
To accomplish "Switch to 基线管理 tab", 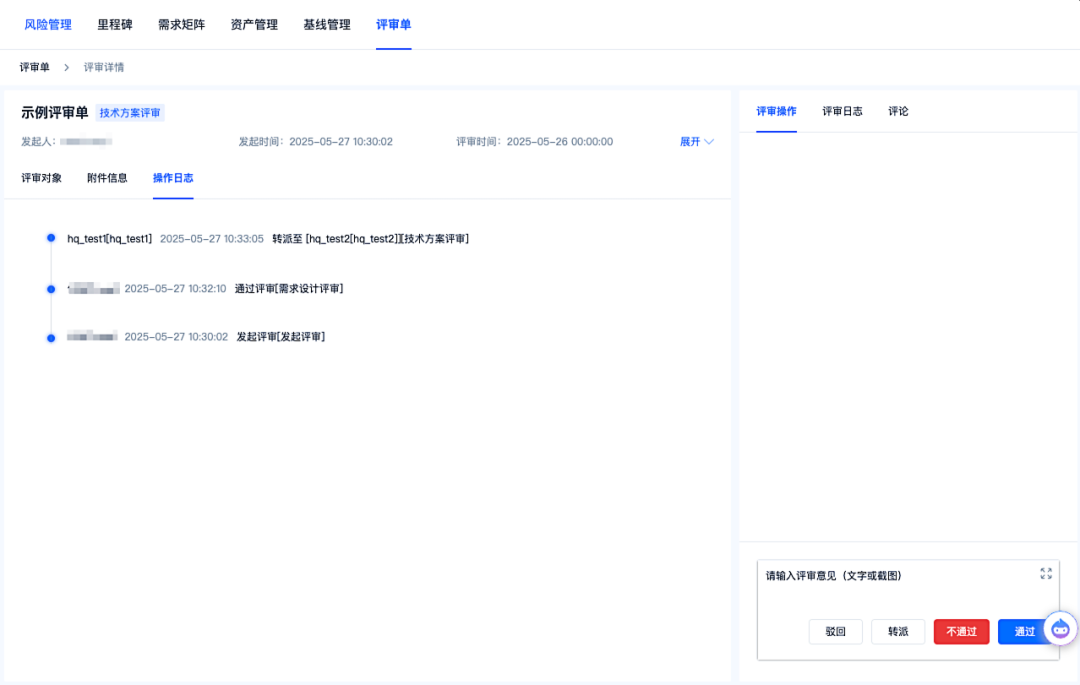I will click(x=326, y=25).
